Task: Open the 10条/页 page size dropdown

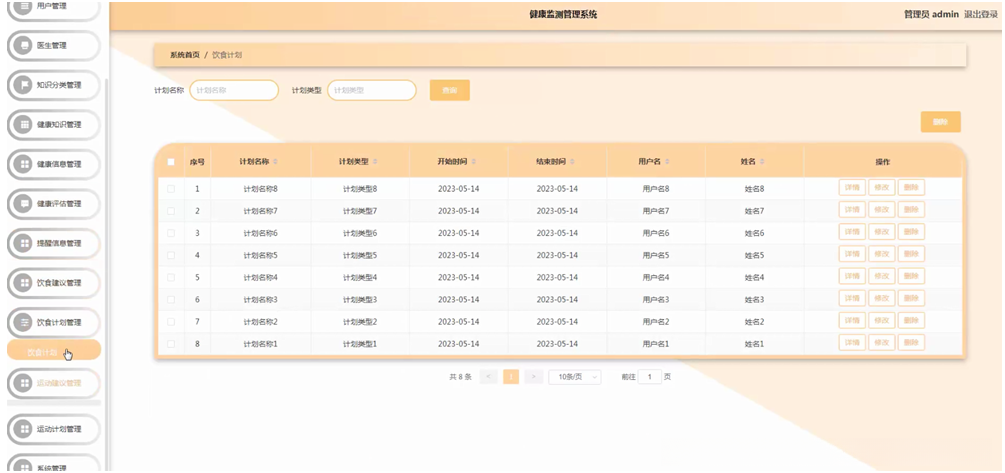Action: pyautogui.click(x=575, y=377)
